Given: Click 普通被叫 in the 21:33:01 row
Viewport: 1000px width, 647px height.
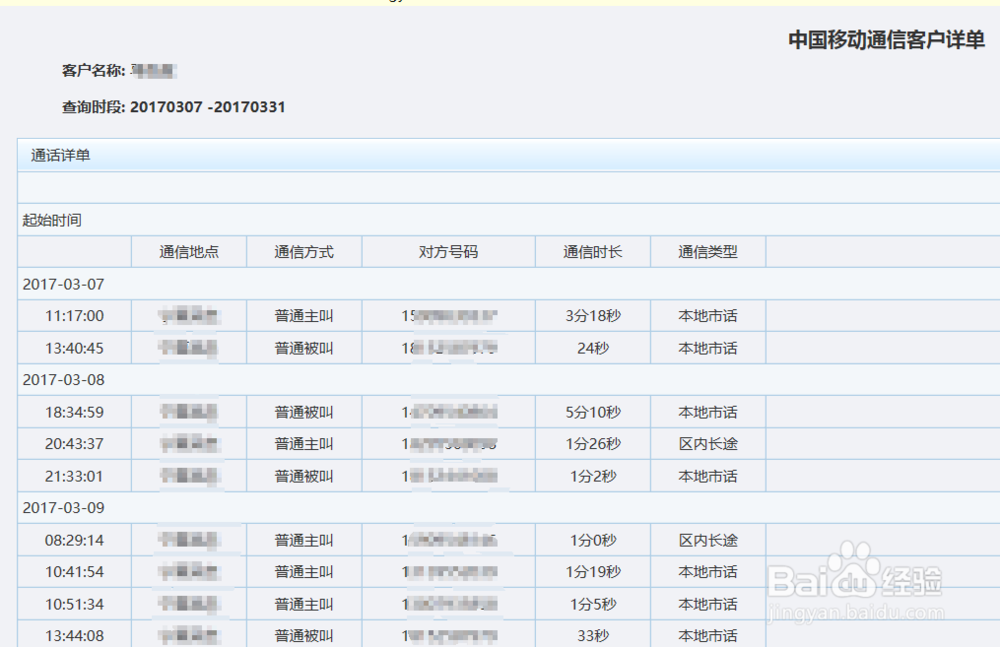Looking at the screenshot, I should pos(304,476).
